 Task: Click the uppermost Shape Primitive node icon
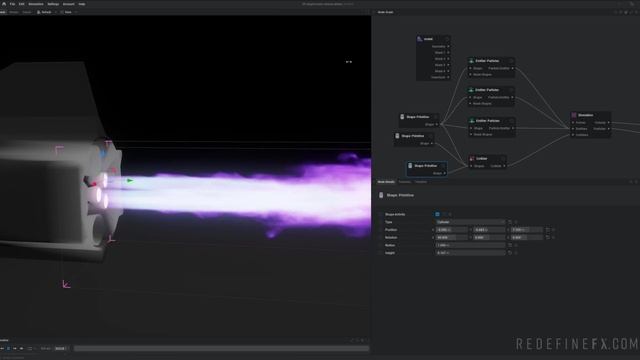(x=402, y=117)
